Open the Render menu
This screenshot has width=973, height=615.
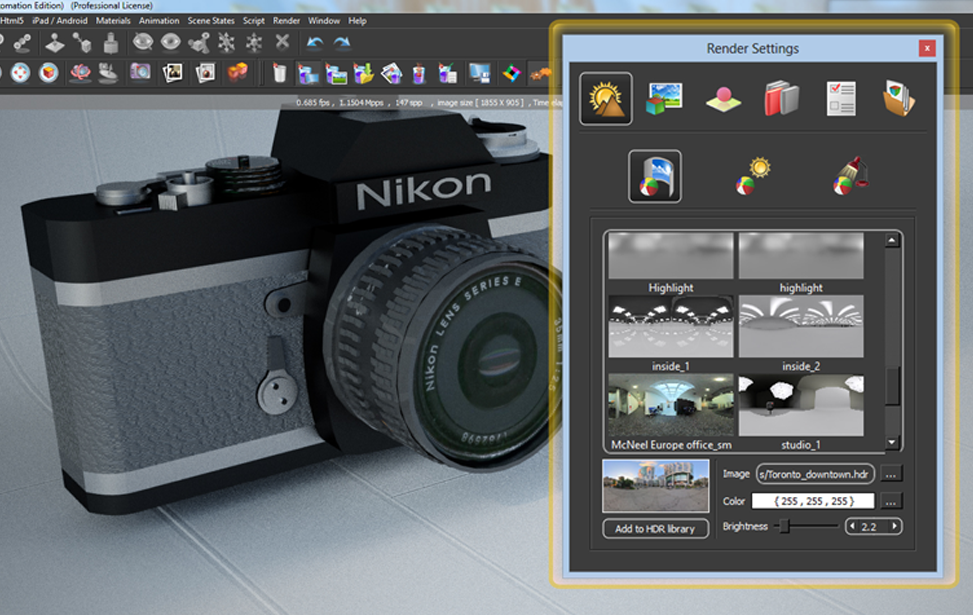pyautogui.click(x=286, y=20)
